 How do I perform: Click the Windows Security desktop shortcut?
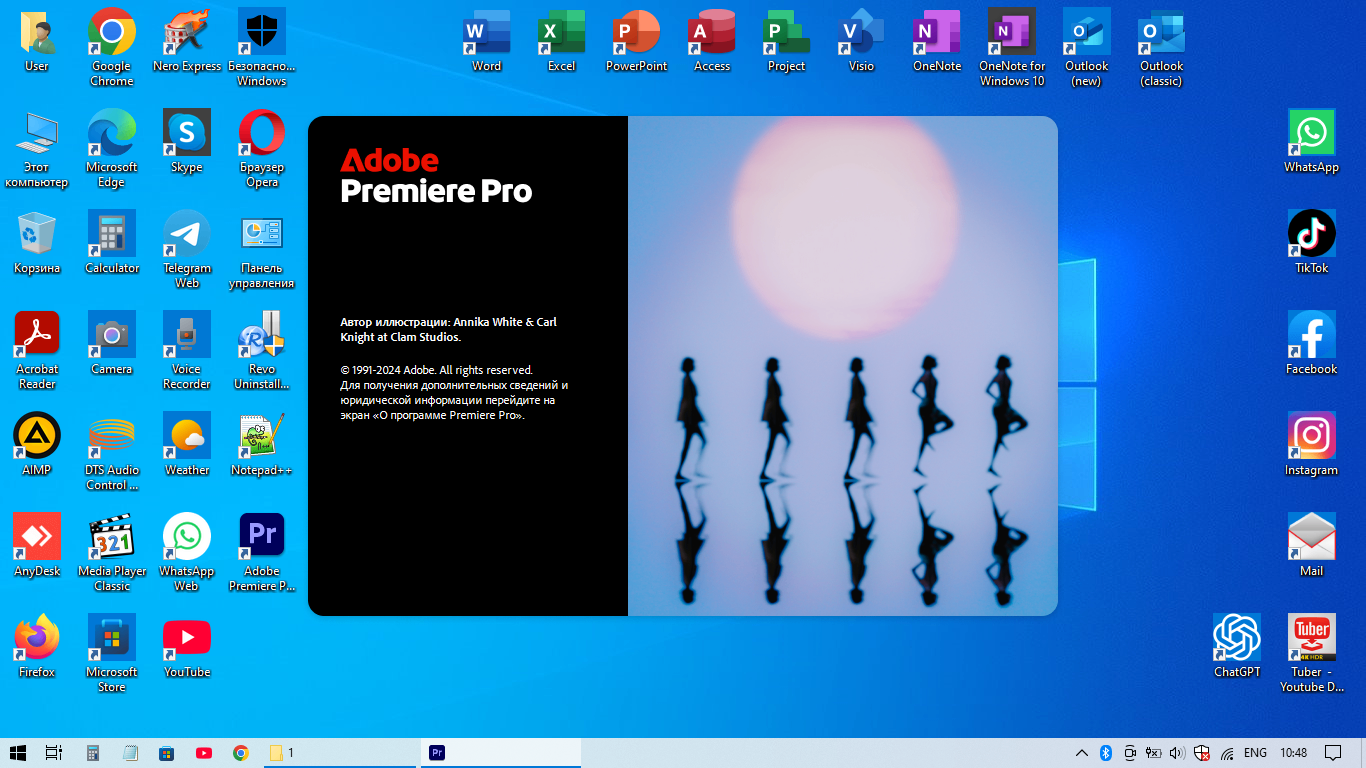pyautogui.click(x=262, y=47)
